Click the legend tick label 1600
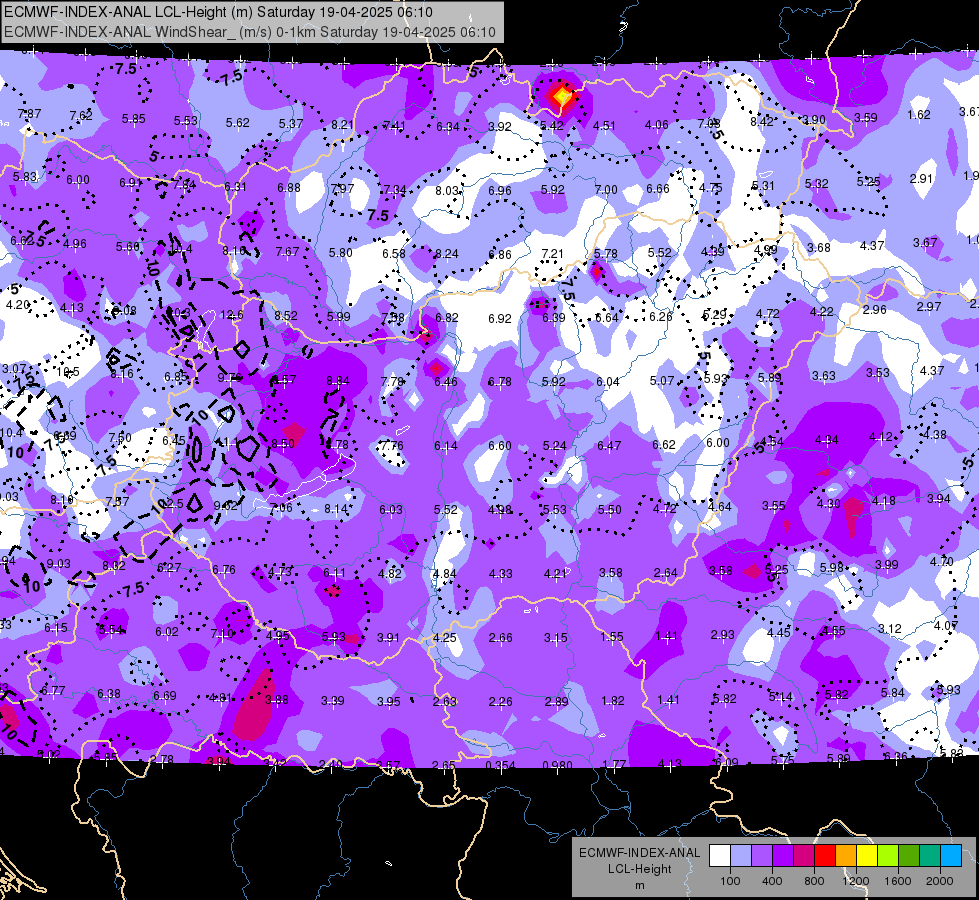 click(x=898, y=881)
